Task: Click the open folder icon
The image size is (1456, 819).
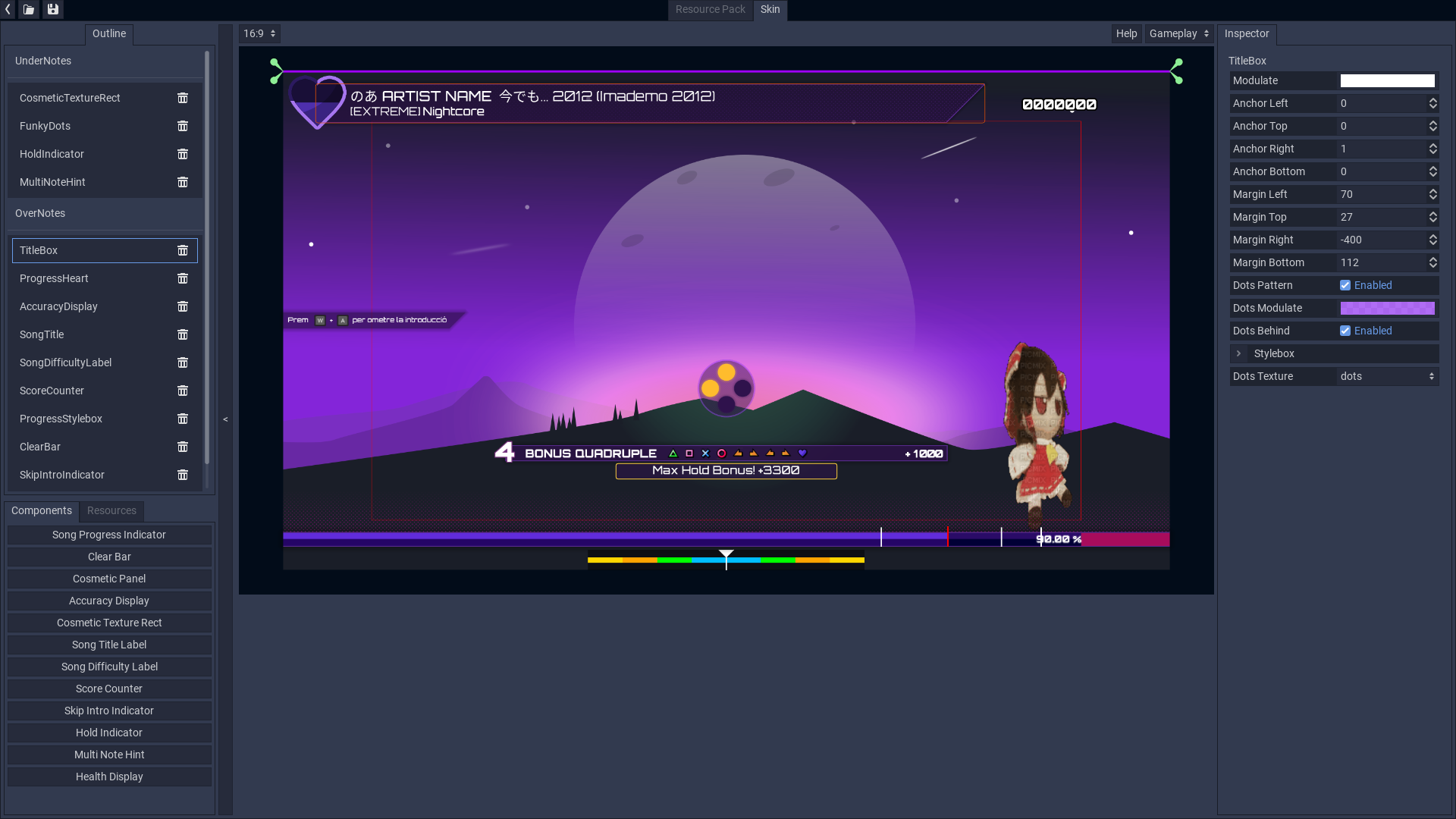Action: point(29,10)
